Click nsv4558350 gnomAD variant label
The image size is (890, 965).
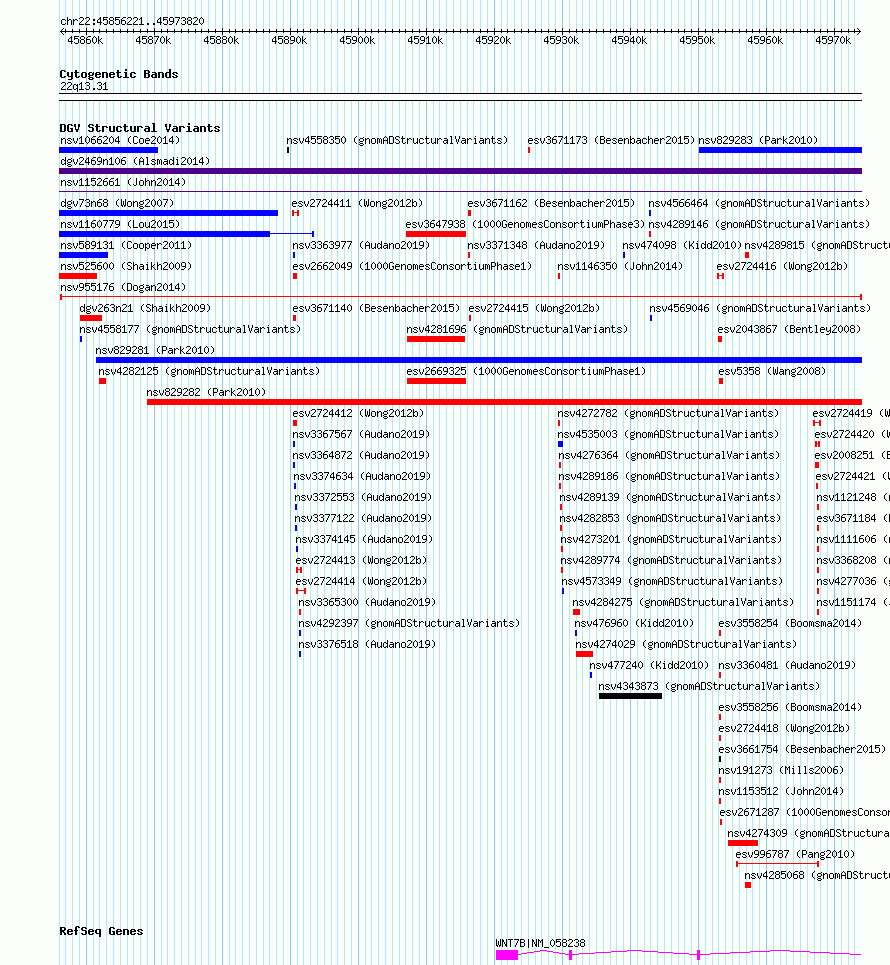click(398, 140)
